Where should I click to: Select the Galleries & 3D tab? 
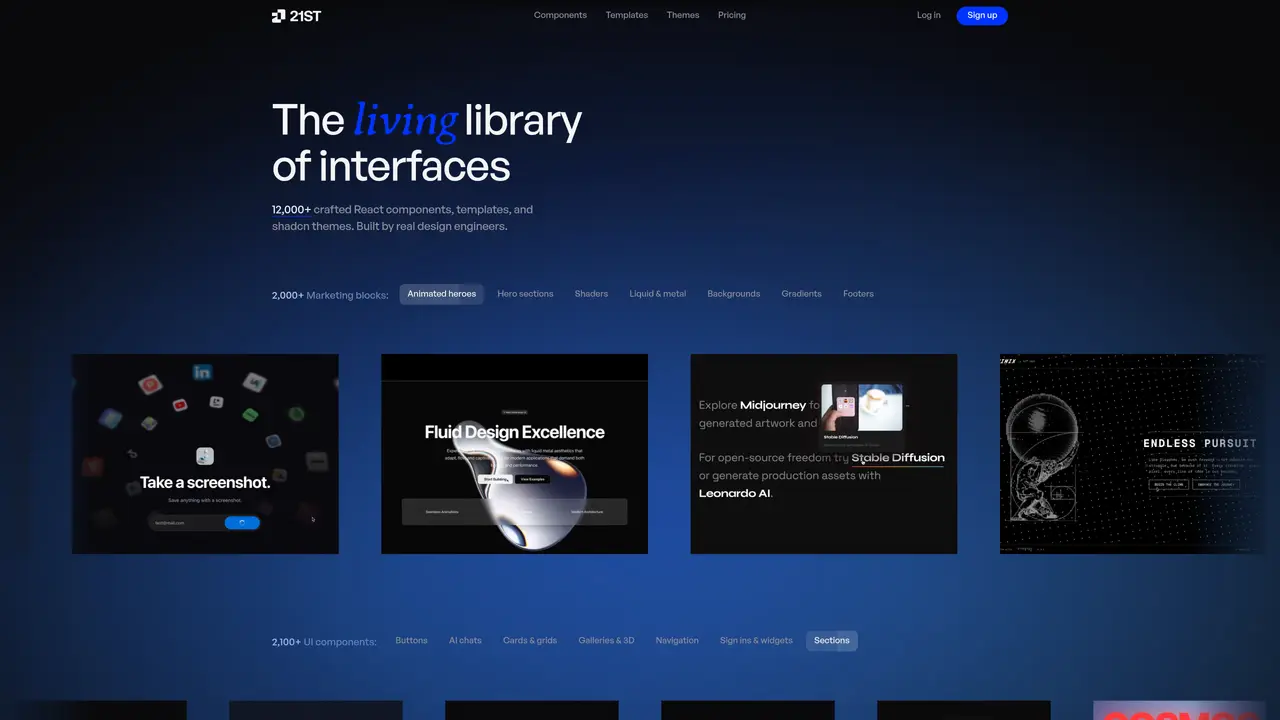(606, 641)
